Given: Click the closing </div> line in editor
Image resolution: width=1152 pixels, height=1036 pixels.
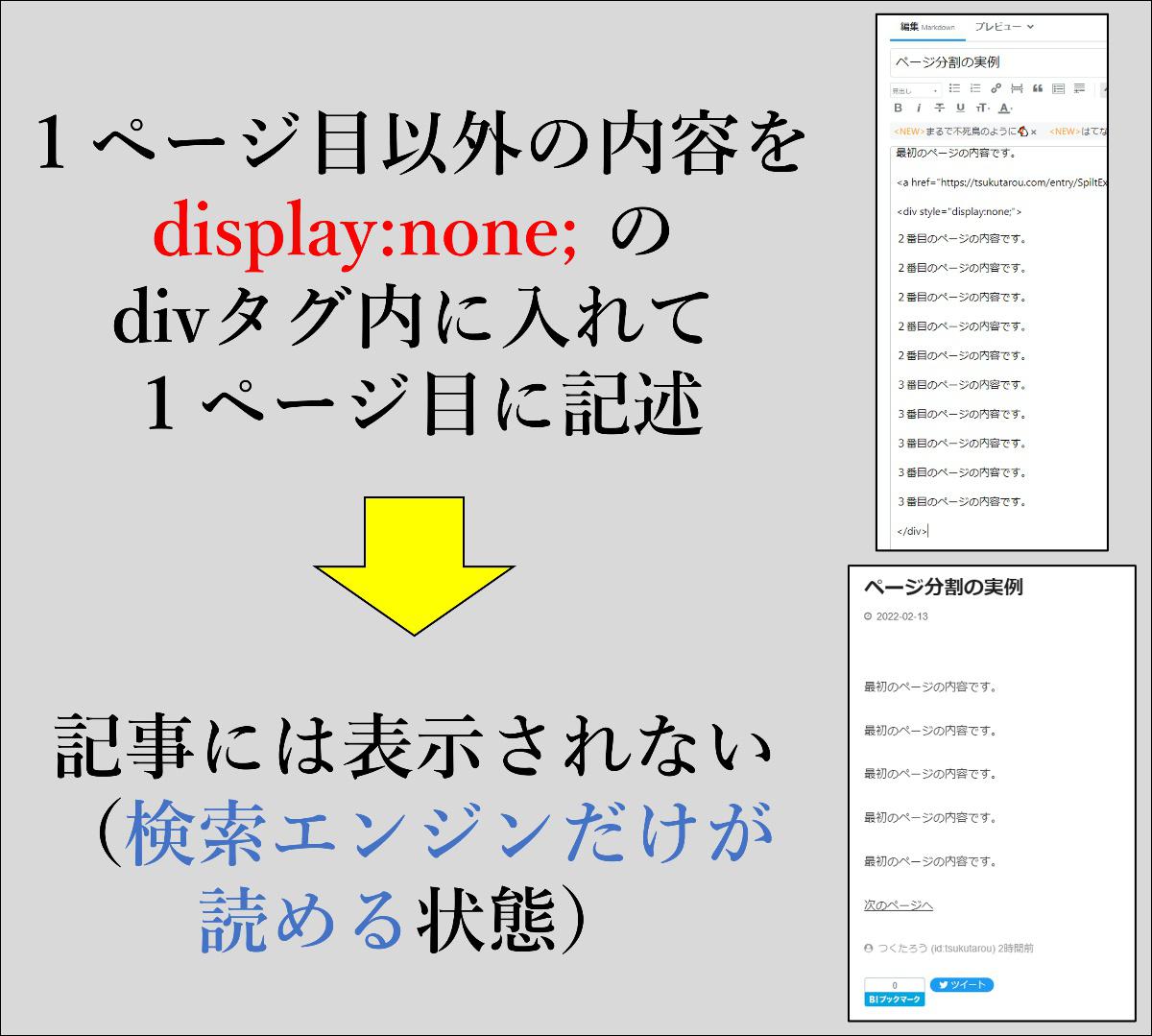Looking at the screenshot, I should click(x=912, y=531).
